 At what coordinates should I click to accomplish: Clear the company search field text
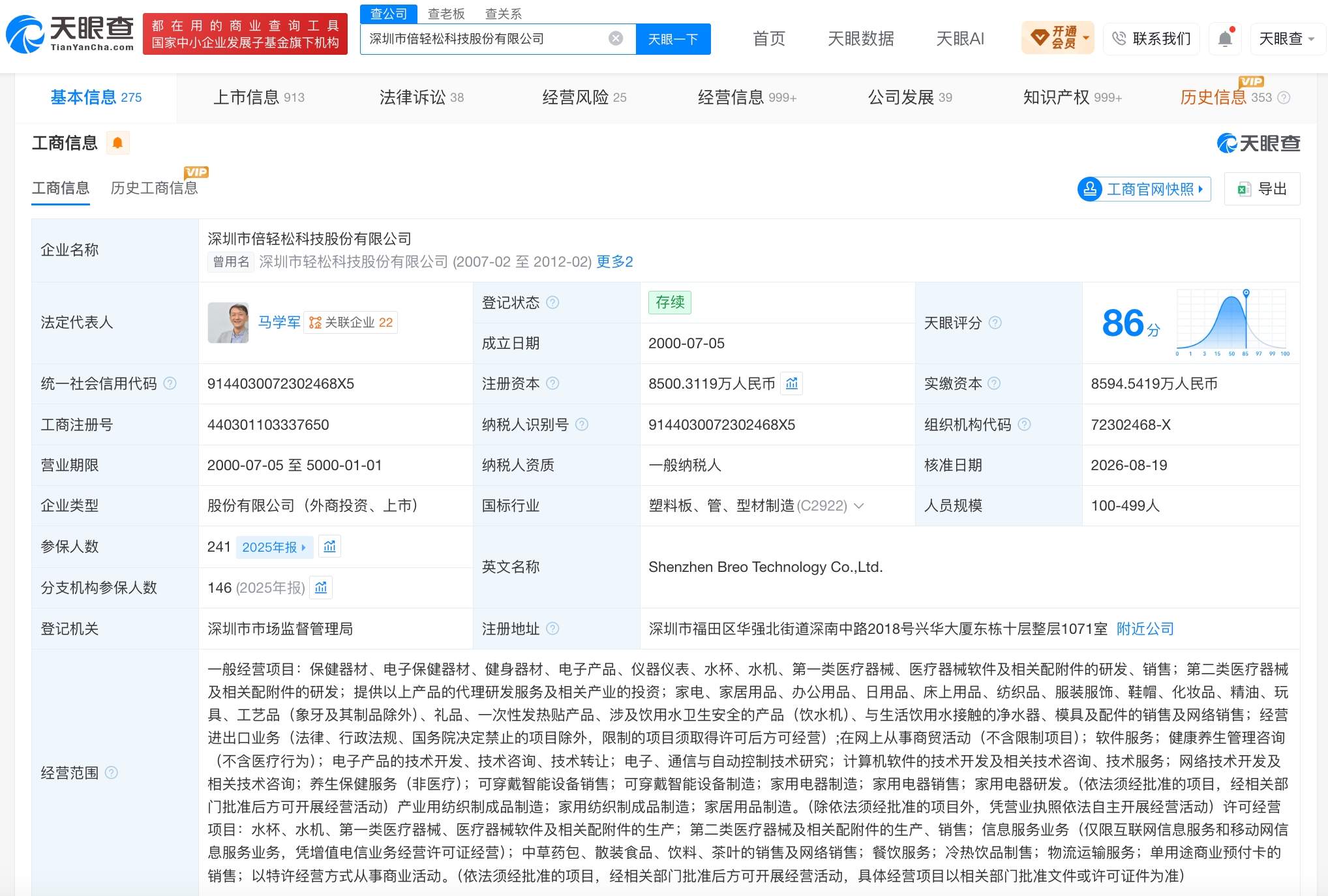(x=615, y=38)
